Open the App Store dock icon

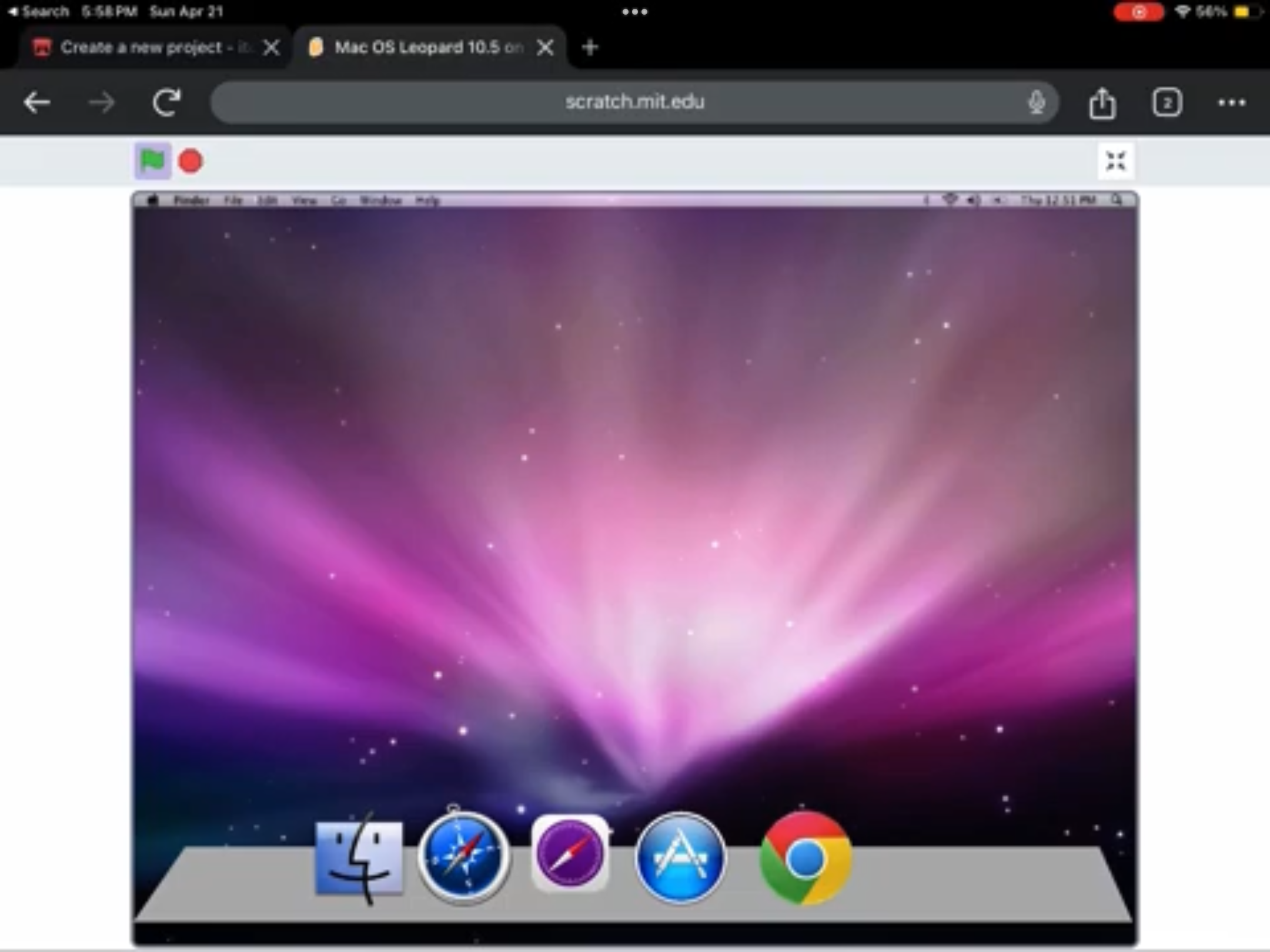click(680, 857)
